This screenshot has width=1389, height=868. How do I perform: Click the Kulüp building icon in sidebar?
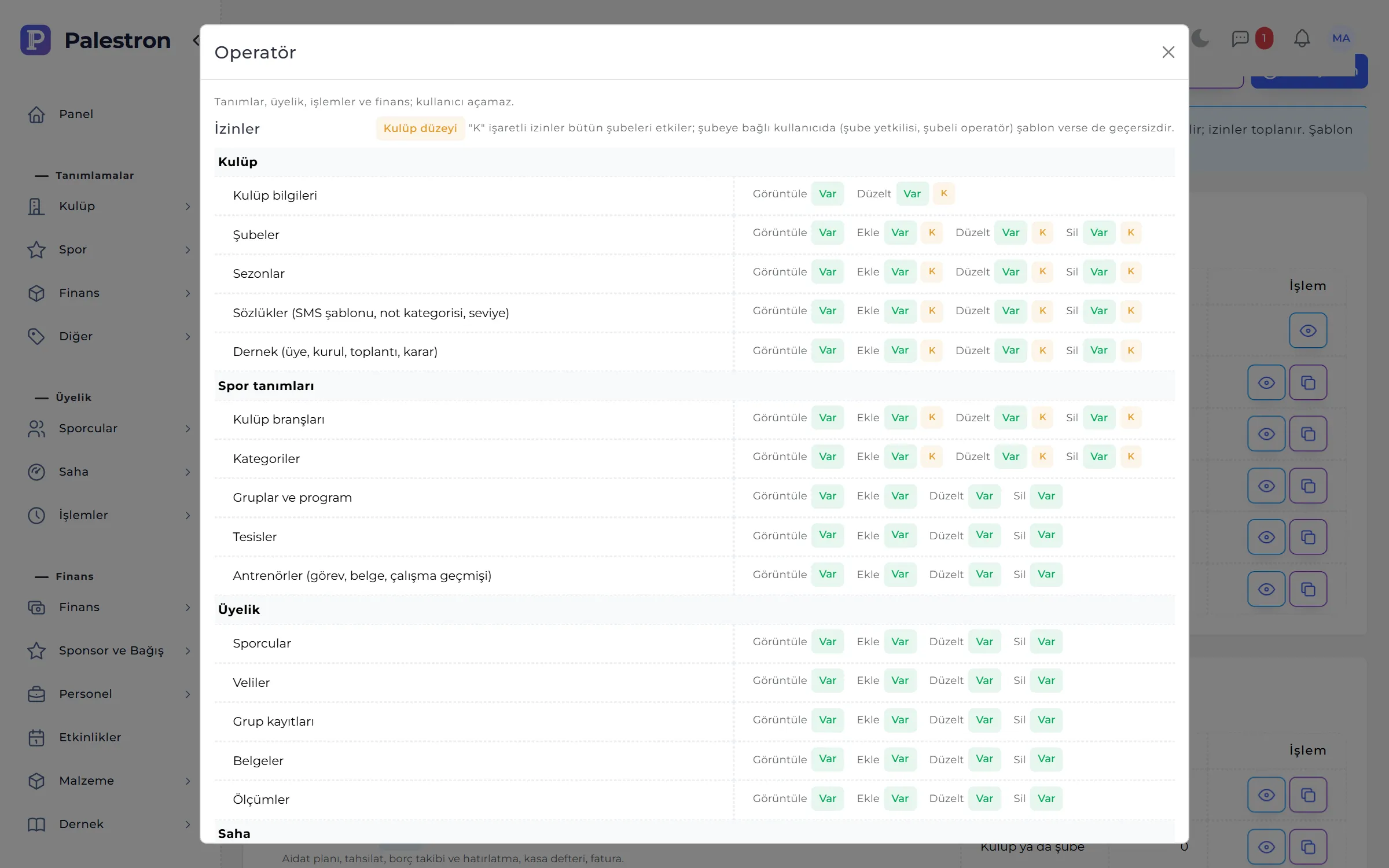pos(36,207)
